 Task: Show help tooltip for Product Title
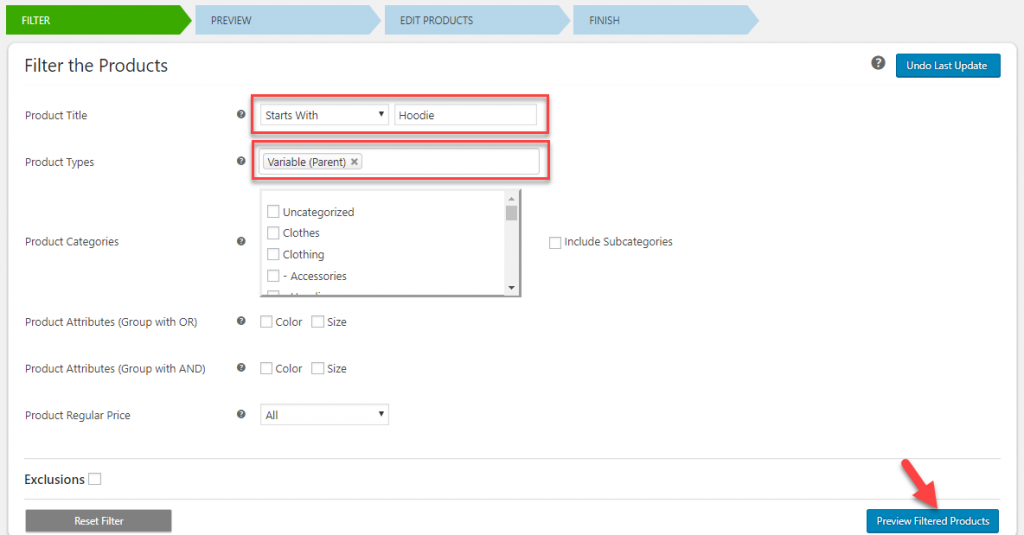(241, 114)
